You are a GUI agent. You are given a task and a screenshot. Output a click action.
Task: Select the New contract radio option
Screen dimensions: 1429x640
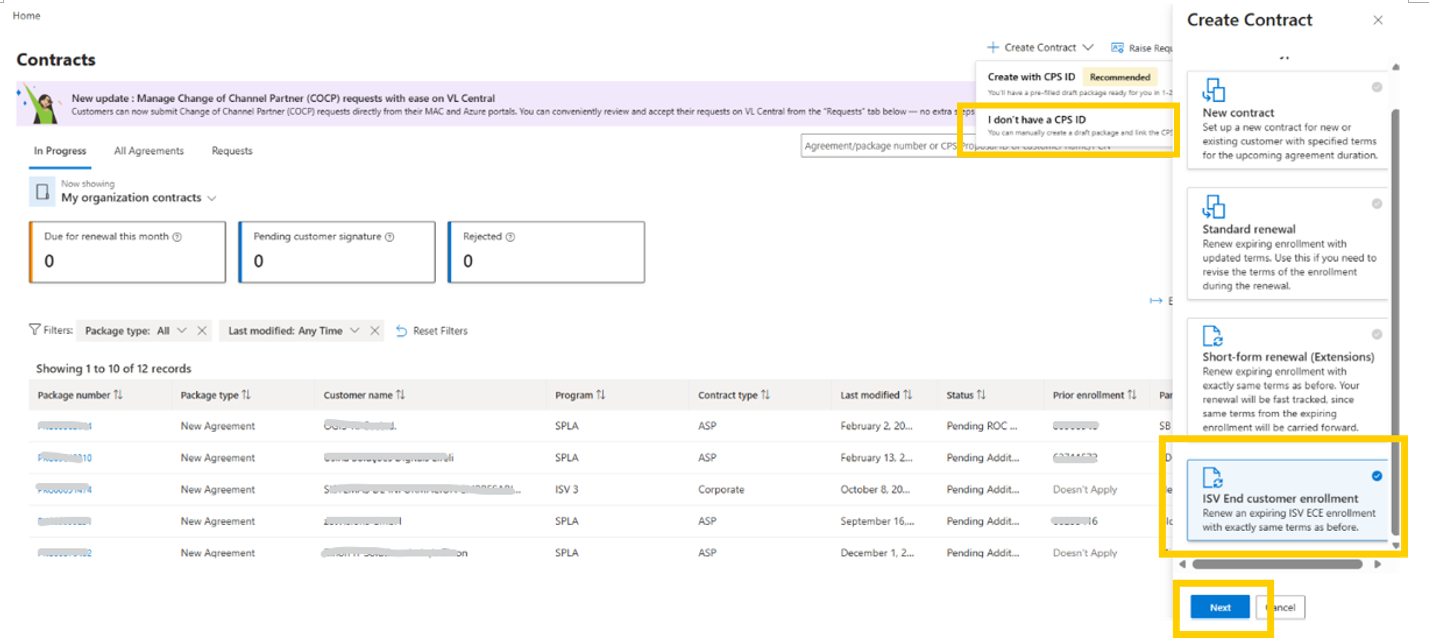point(1377,88)
